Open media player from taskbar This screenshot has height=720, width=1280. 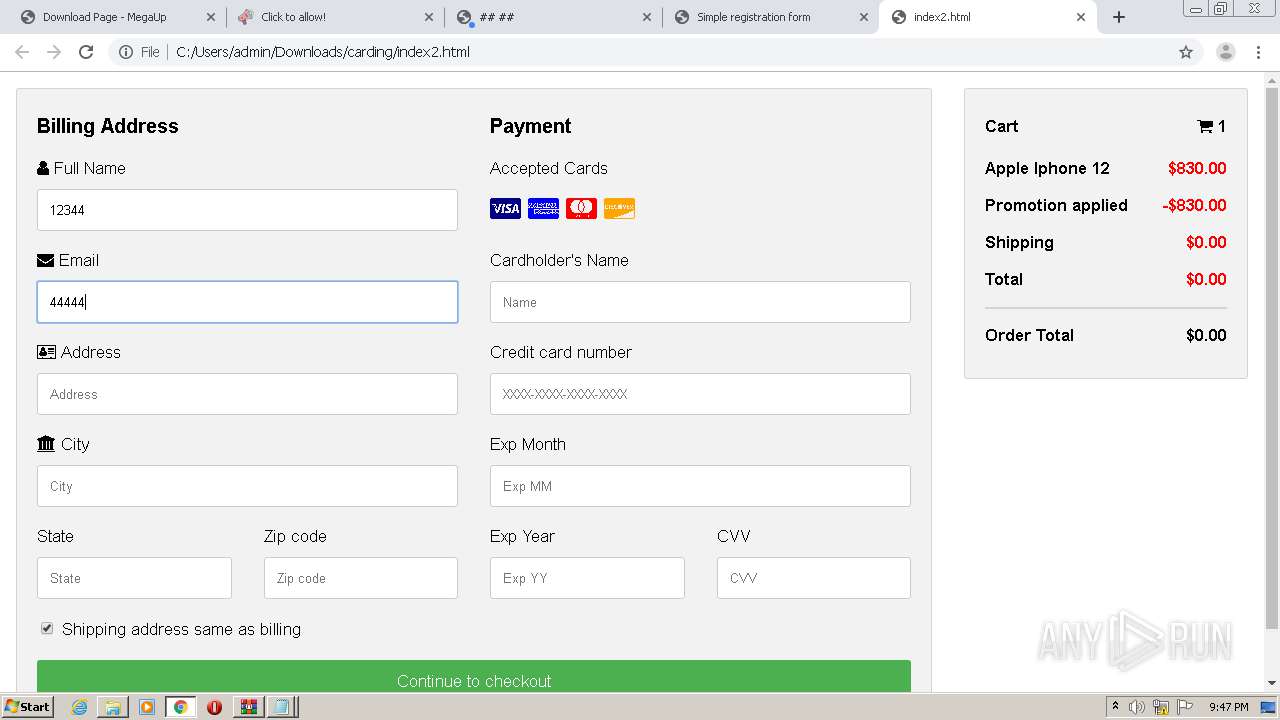[x=147, y=707]
